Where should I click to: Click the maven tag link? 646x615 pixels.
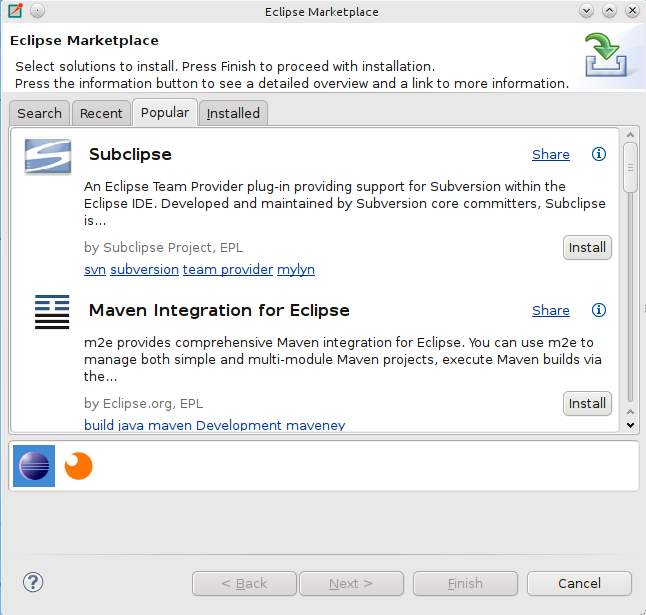coord(170,425)
